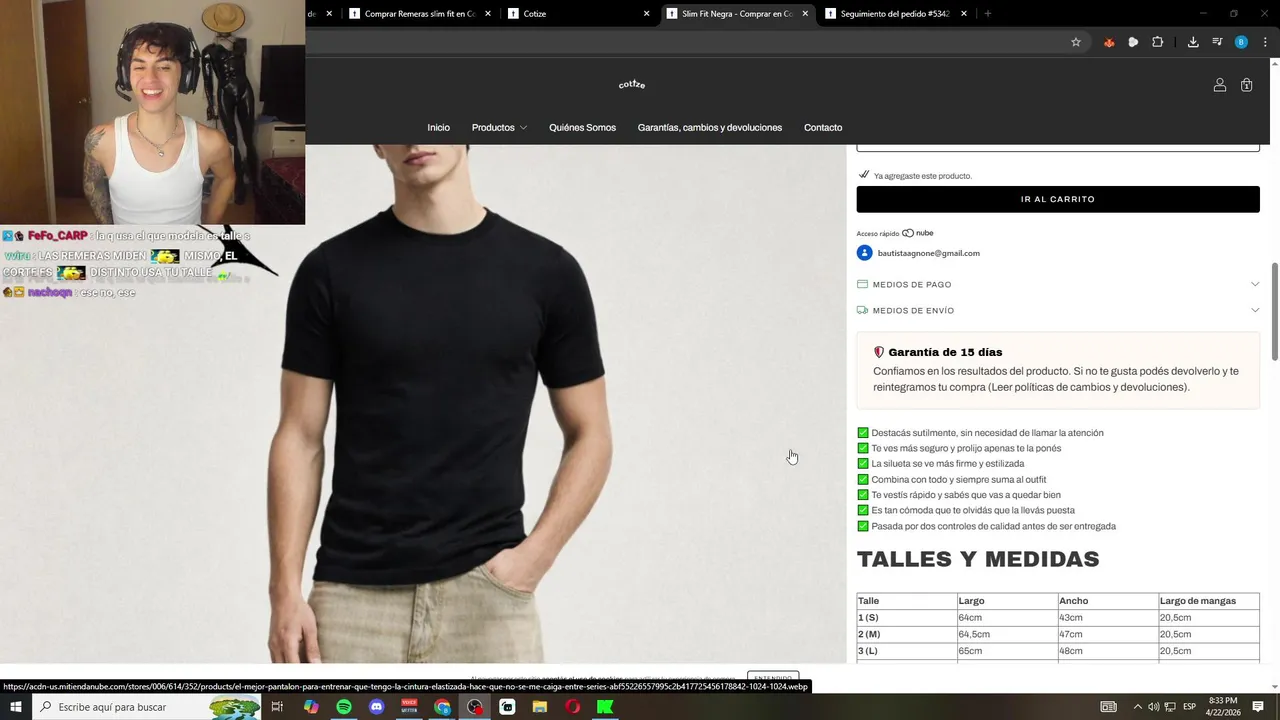Image resolution: width=1280 pixels, height=720 pixels.
Task: Click the IR AL CARRITO button
Action: click(x=1058, y=199)
